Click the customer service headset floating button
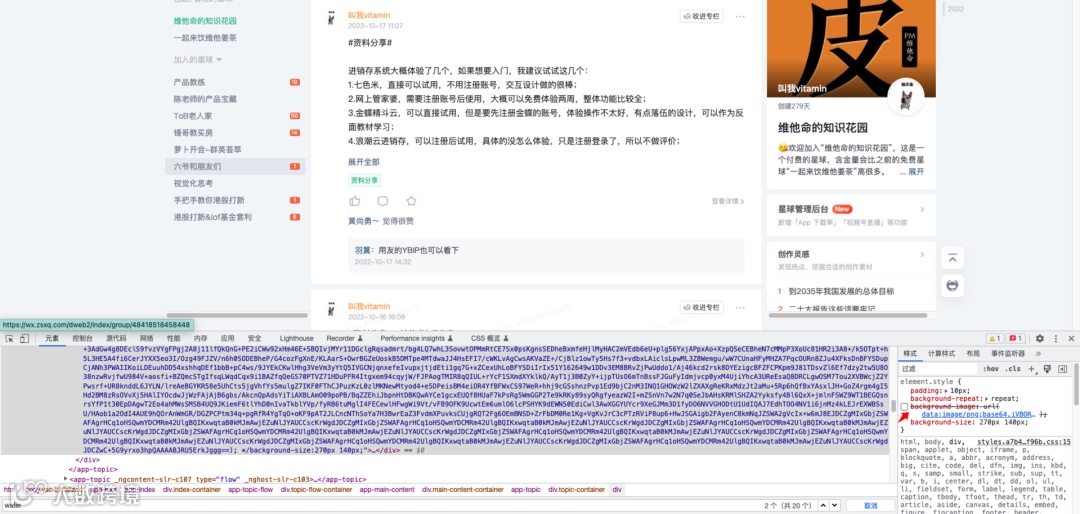The image size is (1080, 514). (x=952, y=285)
